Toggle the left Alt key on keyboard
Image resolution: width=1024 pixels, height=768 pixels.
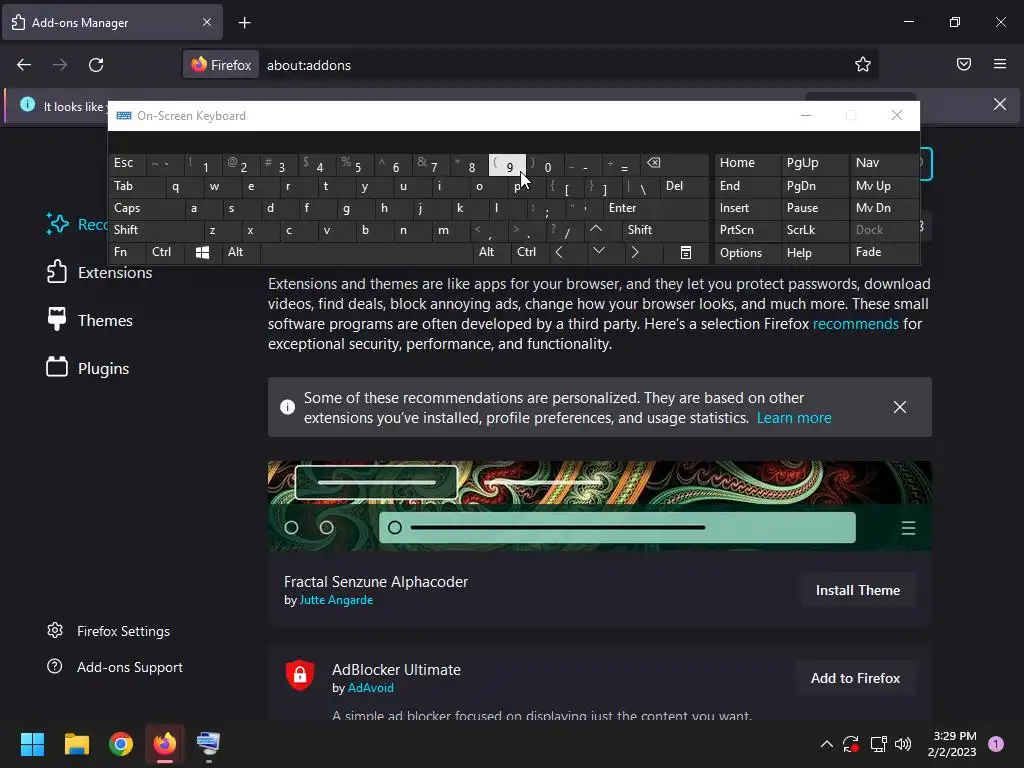coord(241,252)
